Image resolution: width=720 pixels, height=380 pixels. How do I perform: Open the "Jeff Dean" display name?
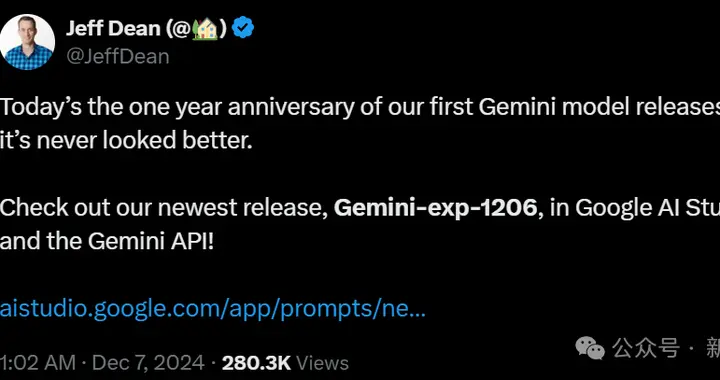113,29
